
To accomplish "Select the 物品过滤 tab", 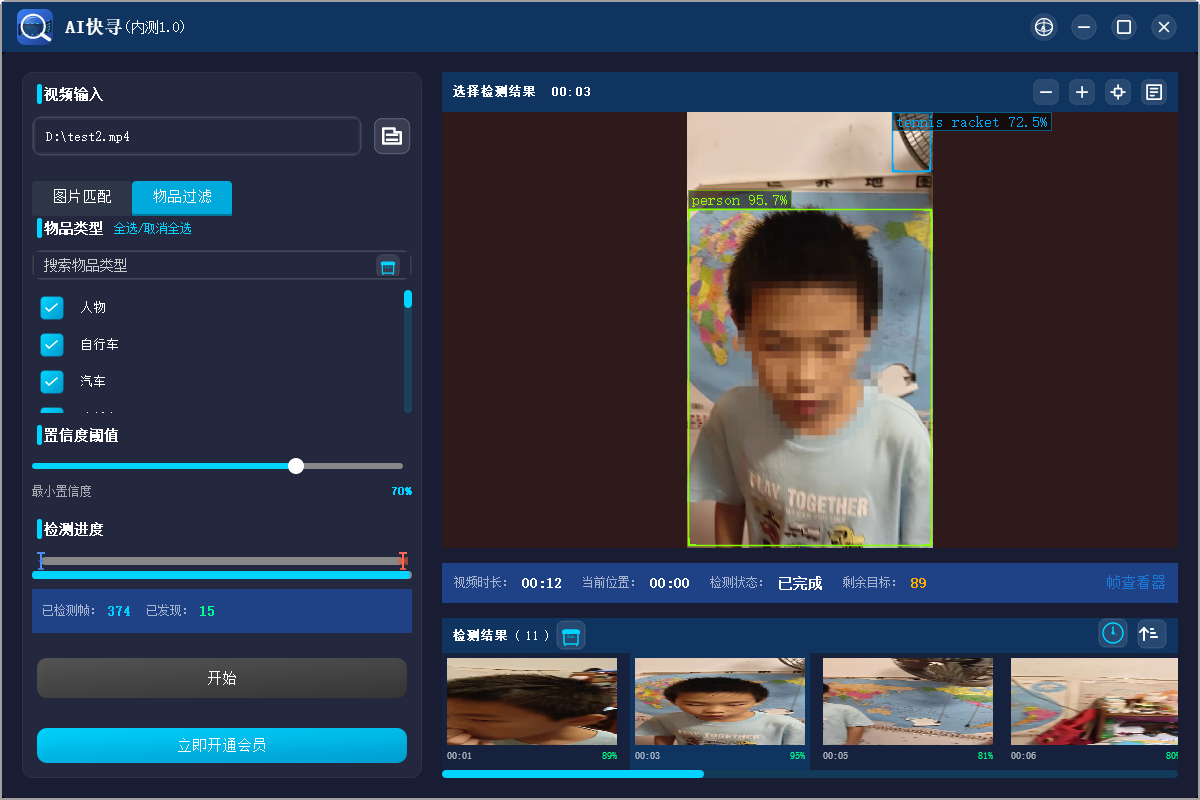I will coord(182,197).
